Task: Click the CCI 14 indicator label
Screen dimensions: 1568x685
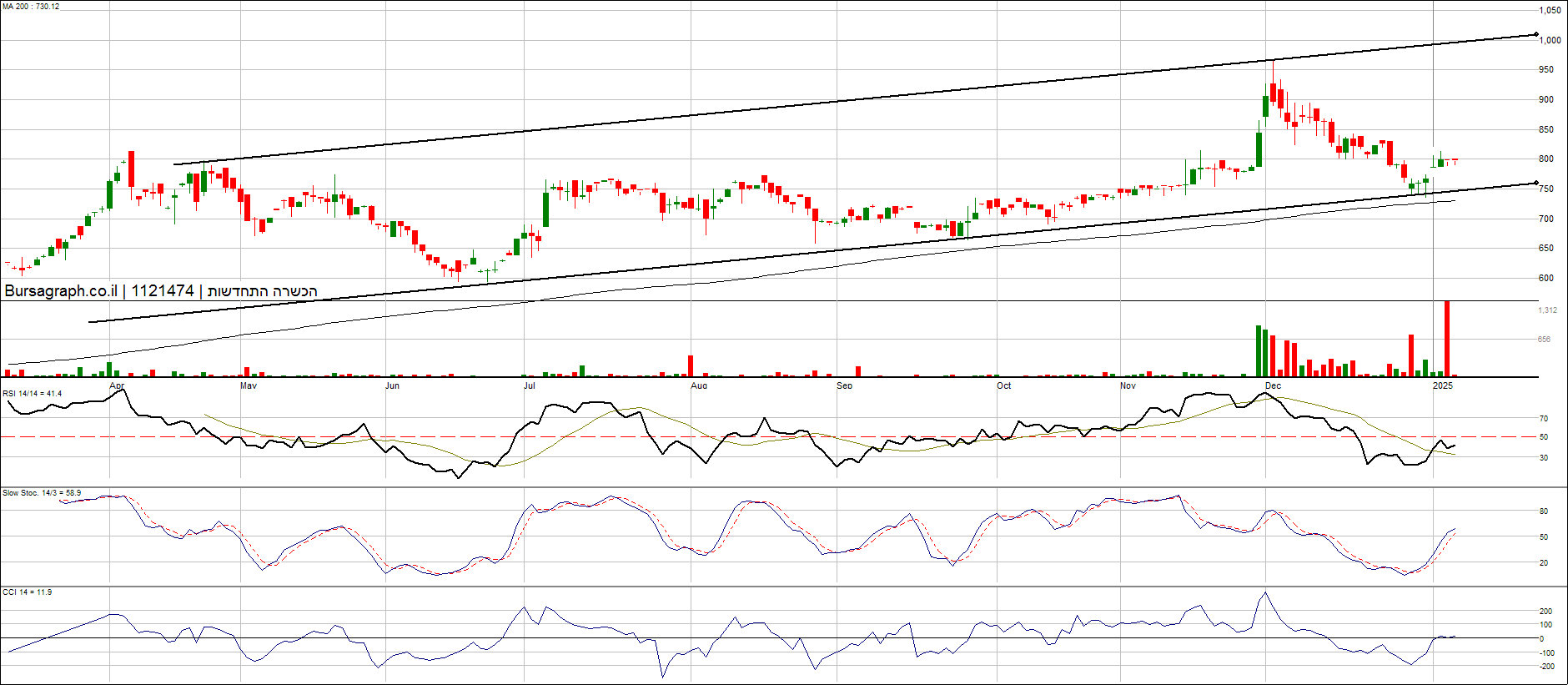Action: click(x=27, y=592)
